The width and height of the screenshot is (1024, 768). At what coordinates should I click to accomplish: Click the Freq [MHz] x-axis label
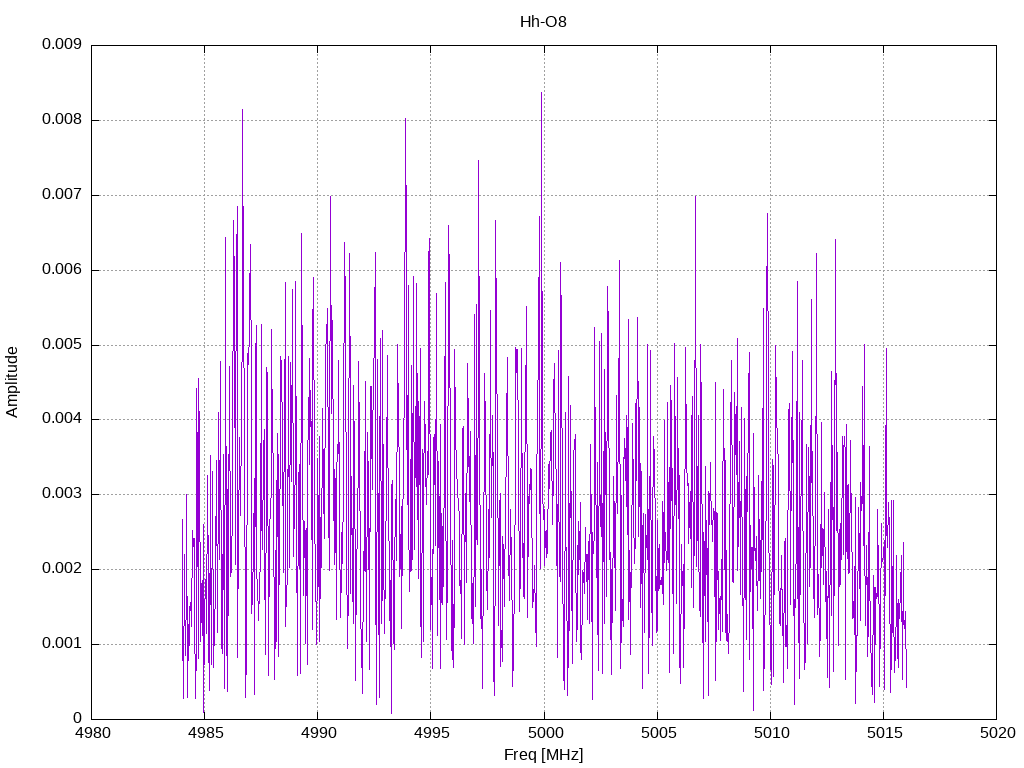tap(543, 755)
